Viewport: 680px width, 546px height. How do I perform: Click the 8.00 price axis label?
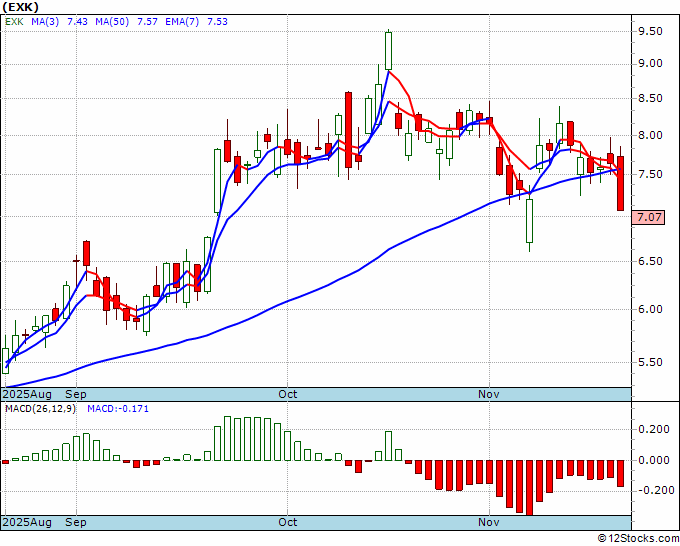pyautogui.click(x=650, y=135)
